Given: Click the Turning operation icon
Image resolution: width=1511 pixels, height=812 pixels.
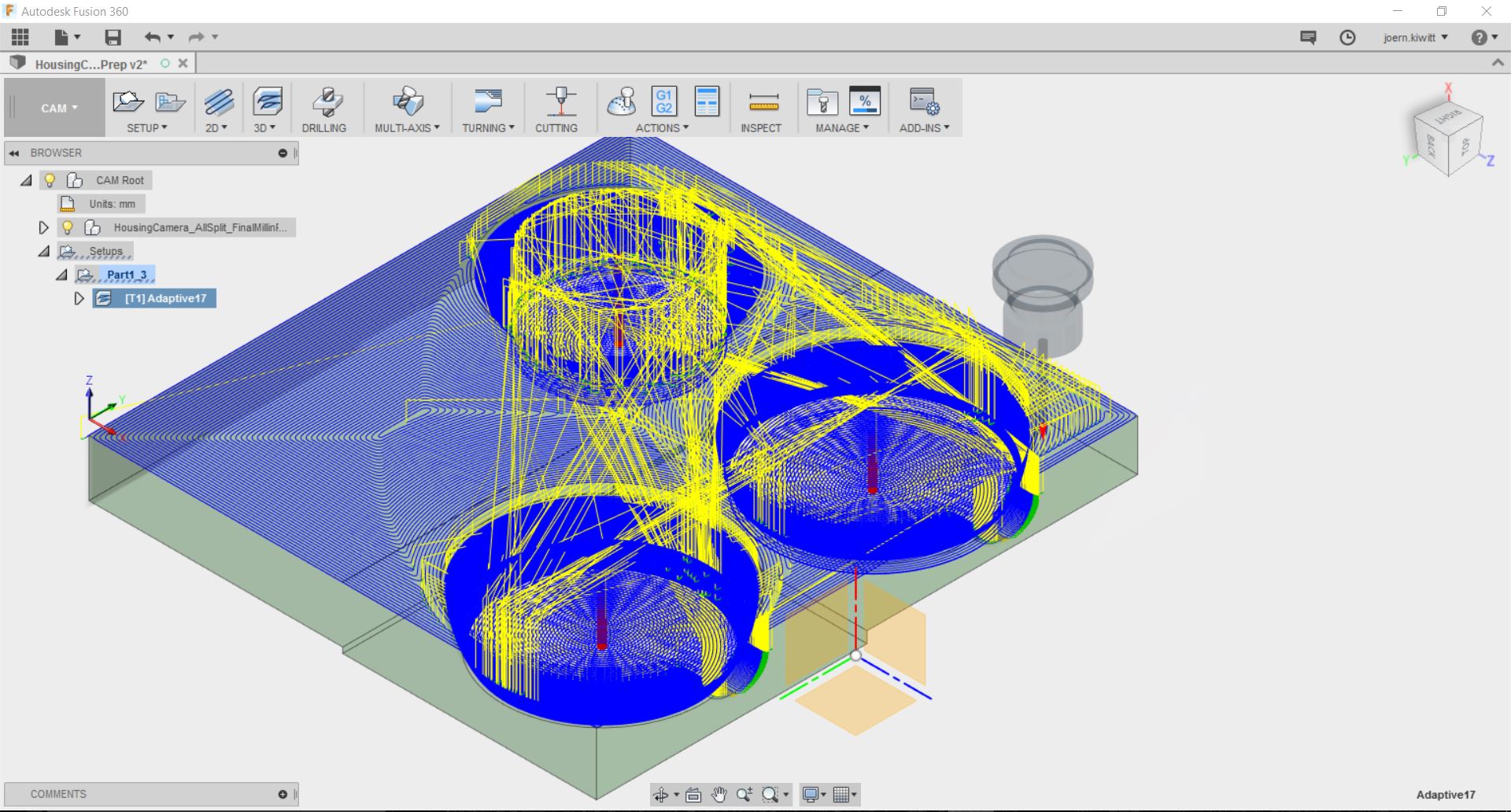Looking at the screenshot, I should click(488, 101).
